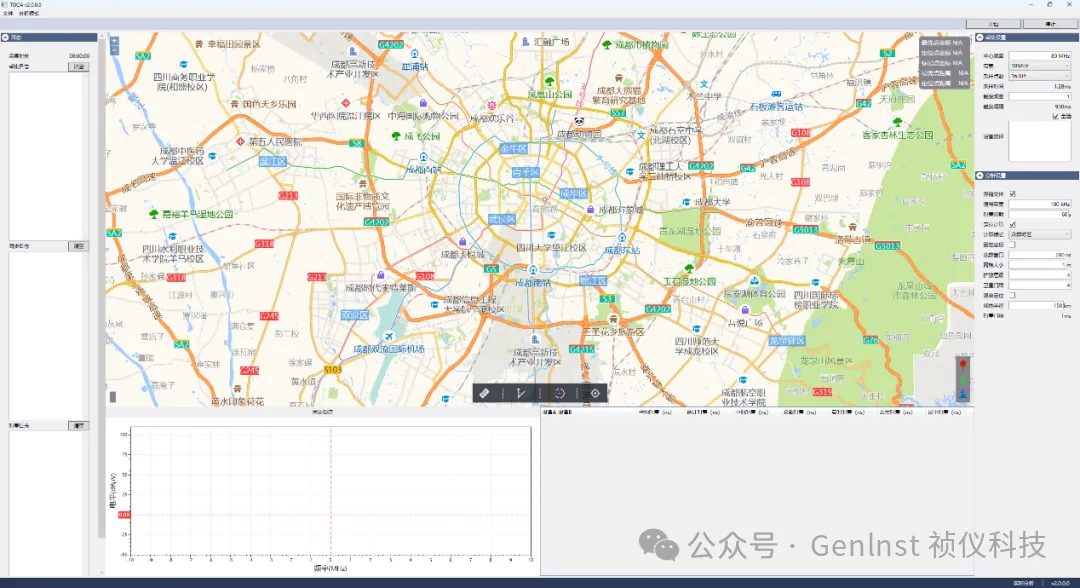Select the angle measurement tool on map toolbar
The image size is (1080, 588).
point(521,393)
